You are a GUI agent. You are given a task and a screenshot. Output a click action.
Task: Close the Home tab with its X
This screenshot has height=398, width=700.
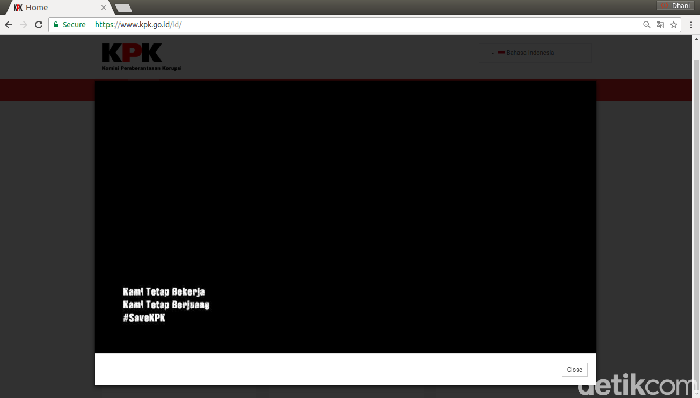[103, 8]
